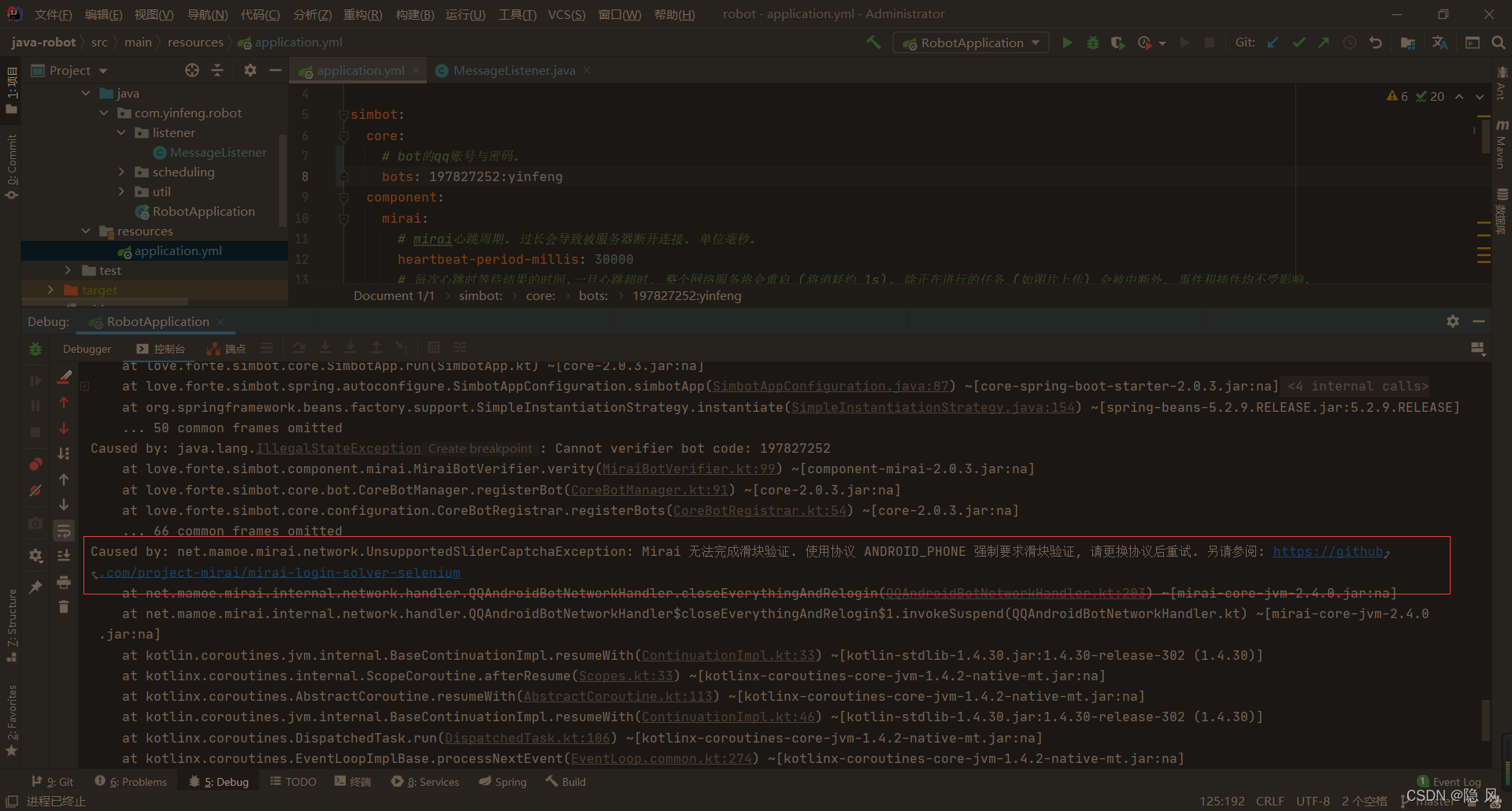This screenshot has width=1512, height=811.
Task: Click the Project panel horizontal scrollbar
Action: click(x=106, y=301)
